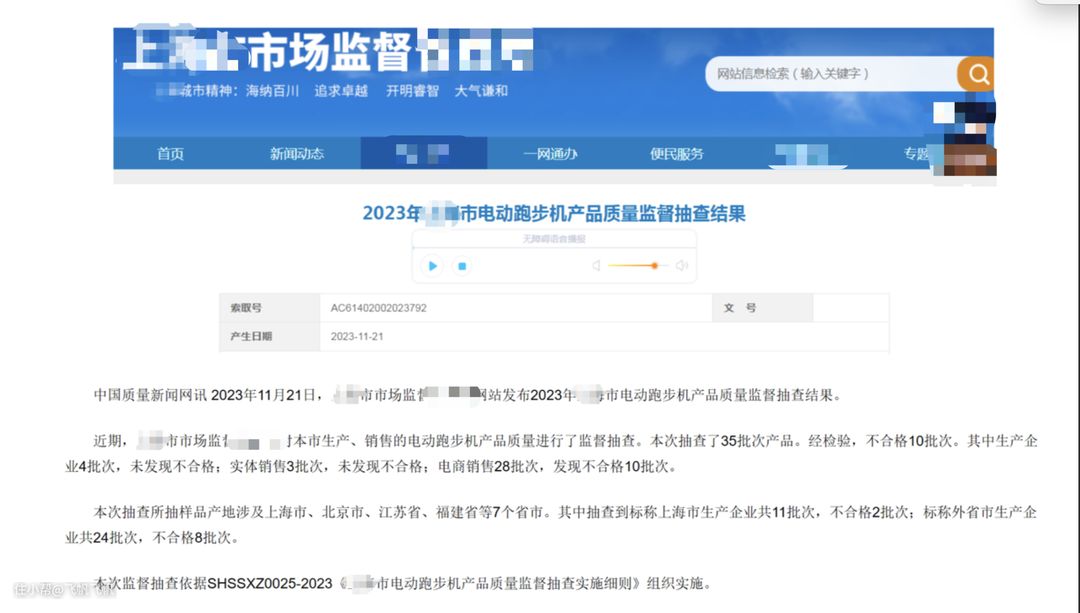Screen dimensions: 1080x613
Task: Click the article title about 电动跑步机
Action: (553, 214)
